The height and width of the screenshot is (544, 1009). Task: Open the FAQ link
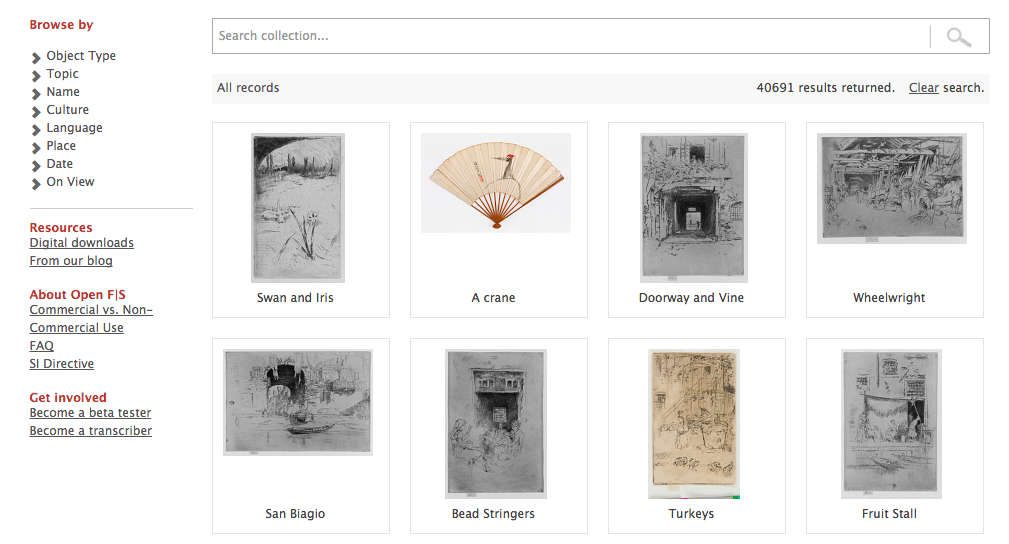tap(41, 346)
